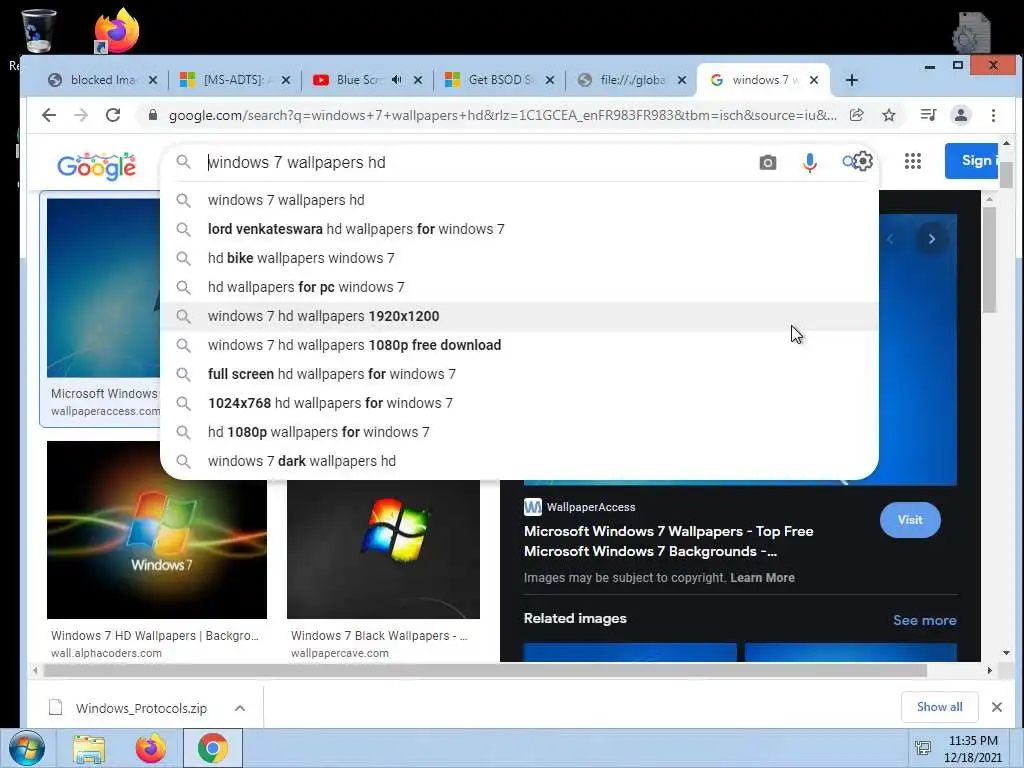Viewport: 1024px width, 768px height.
Task: Click Chrome icon in the taskbar
Action: tap(212, 748)
